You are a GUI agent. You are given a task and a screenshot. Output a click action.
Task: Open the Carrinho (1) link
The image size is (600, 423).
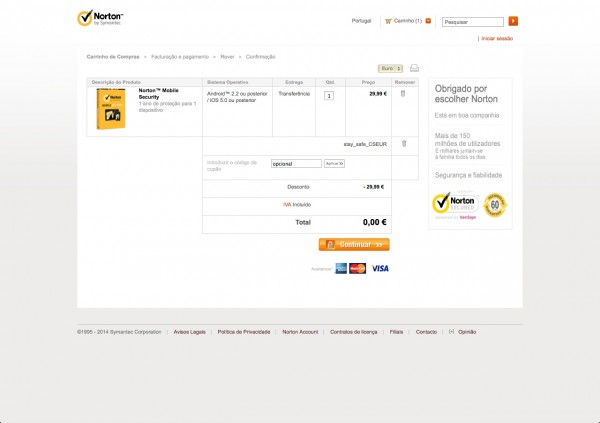pyautogui.click(x=408, y=21)
